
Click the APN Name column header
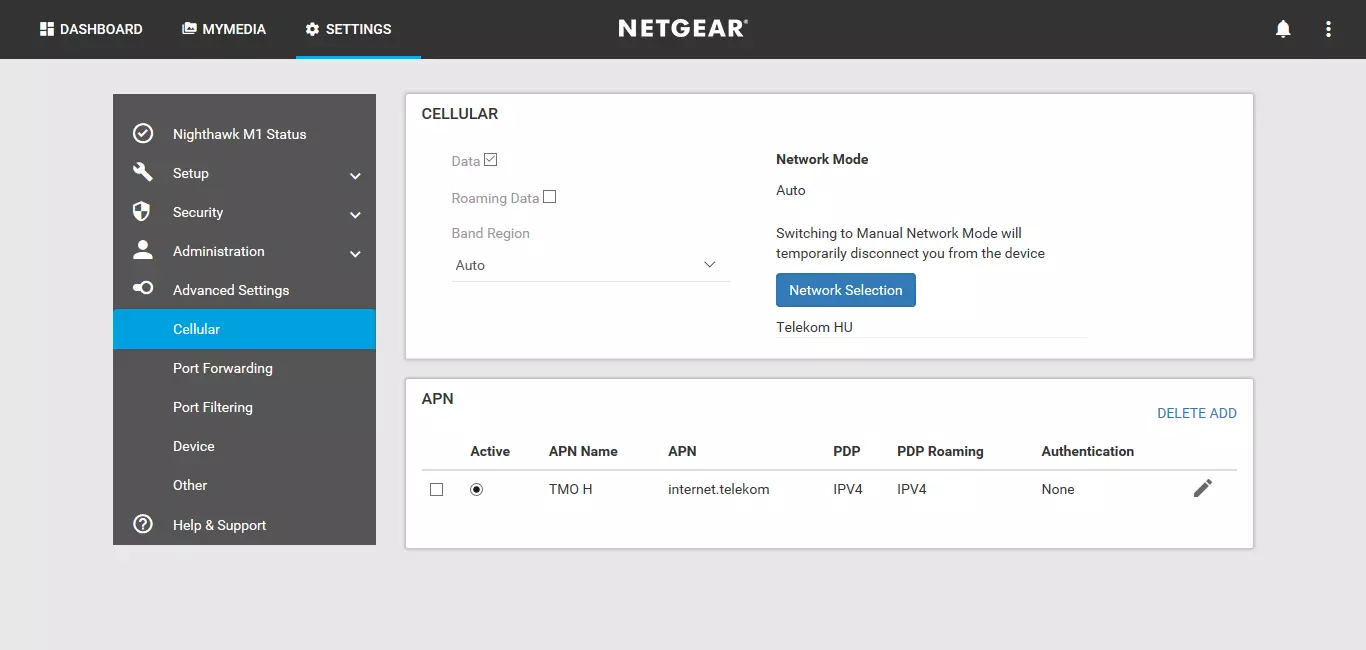[583, 451]
